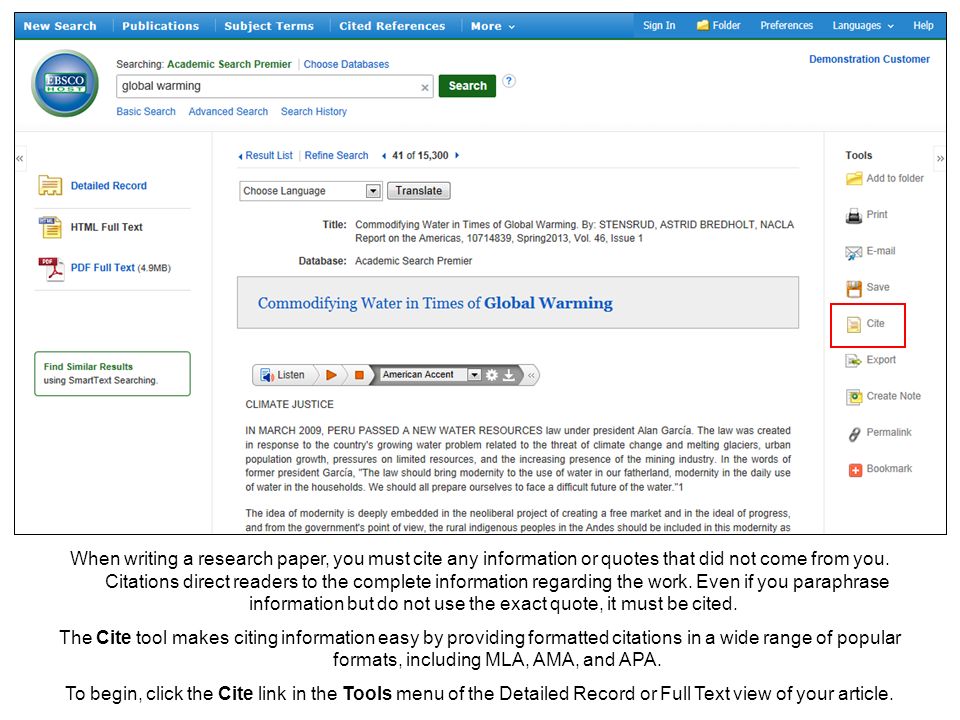Click the Translate button
This screenshot has height=720, width=960.
(x=419, y=191)
